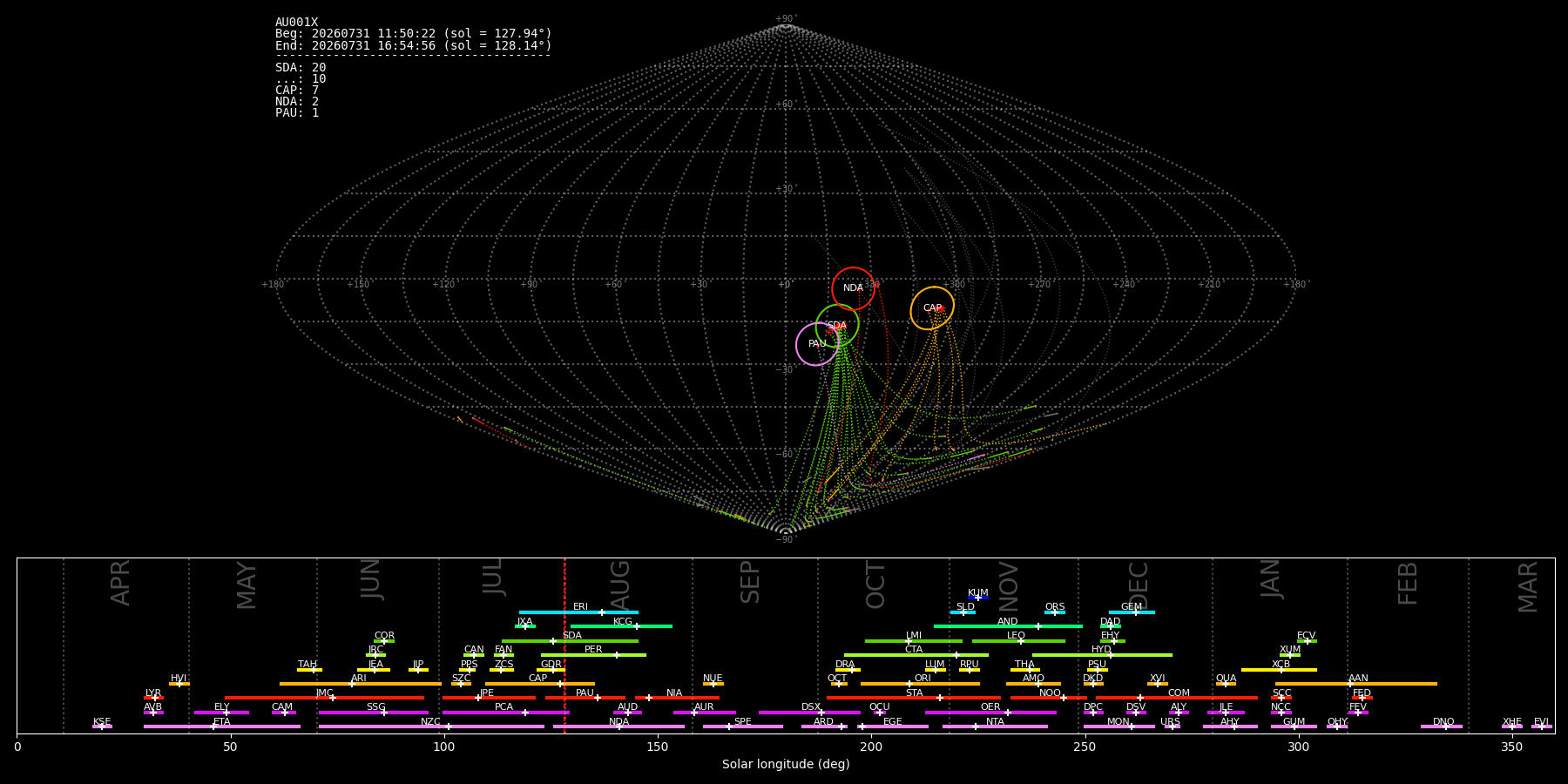The image size is (1568, 784).
Task: Click the 'PAU: 1' count in legend
Action: 297,113
